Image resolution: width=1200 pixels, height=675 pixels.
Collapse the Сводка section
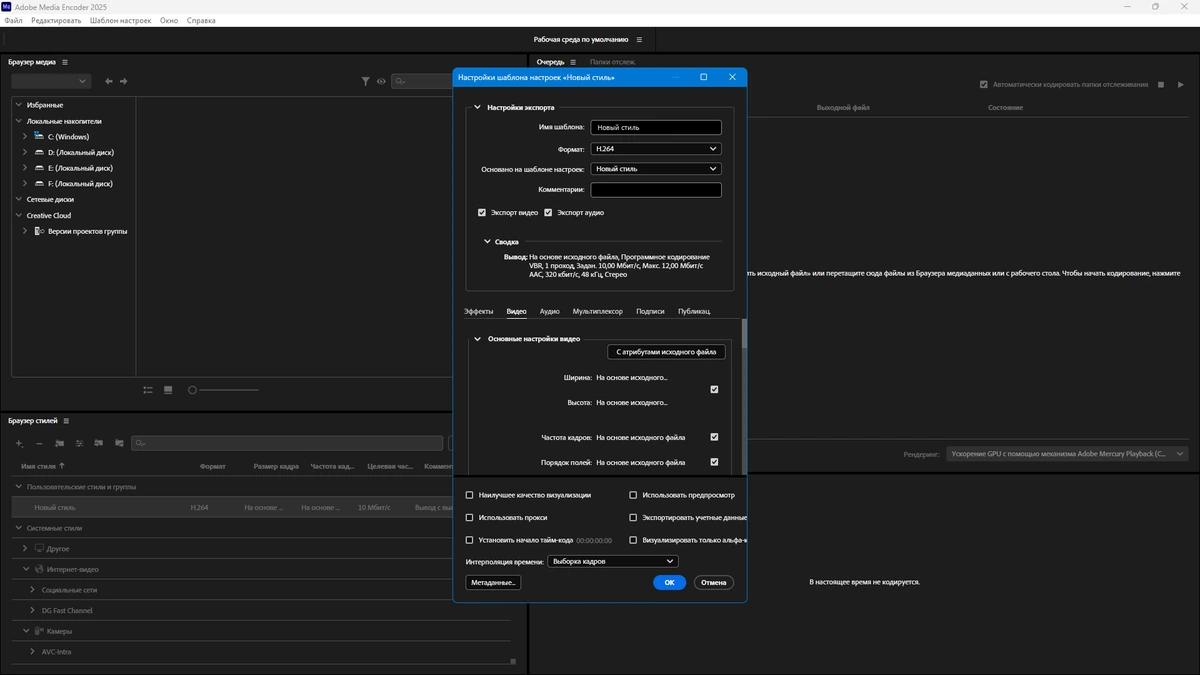click(487, 241)
